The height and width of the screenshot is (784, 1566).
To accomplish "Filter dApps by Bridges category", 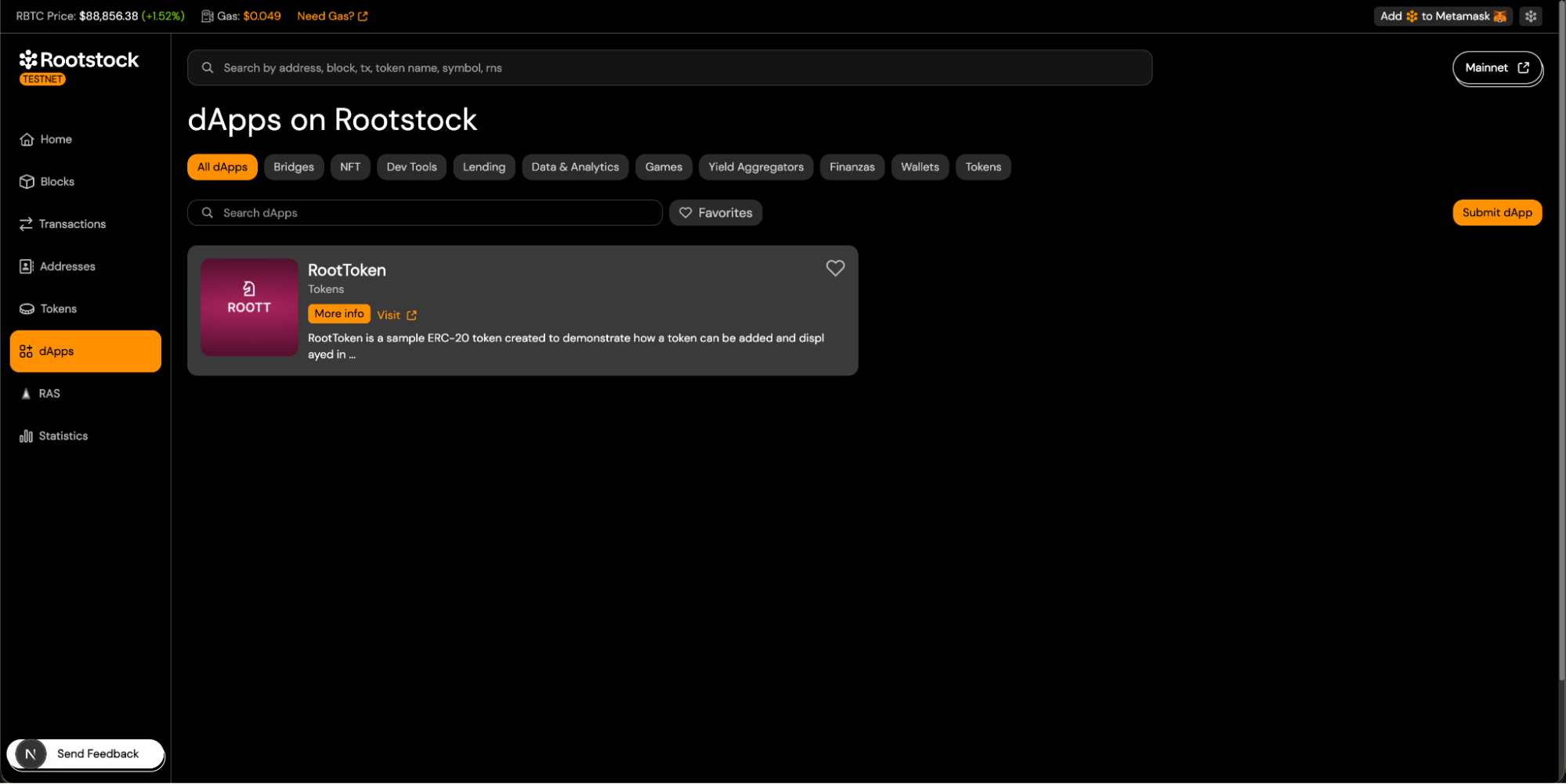I will pos(293,167).
